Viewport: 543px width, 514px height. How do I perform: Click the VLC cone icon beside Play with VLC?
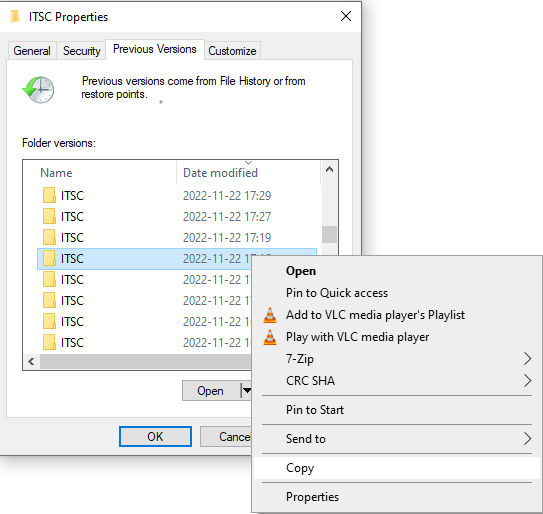point(270,337)
